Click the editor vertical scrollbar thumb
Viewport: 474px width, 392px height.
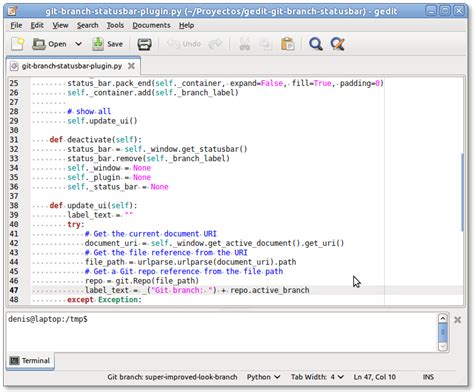(462, 192)
